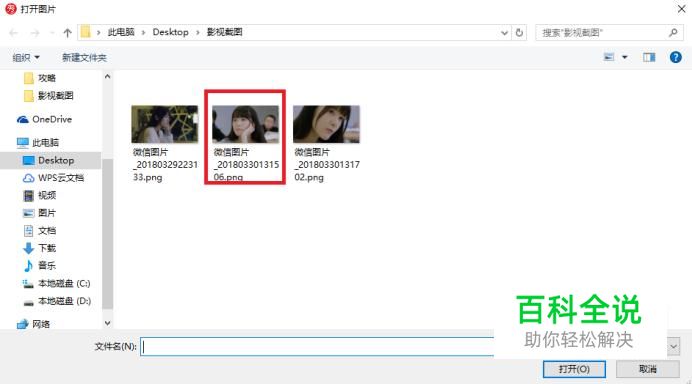Click the 文件名 input field
Image resolution: width=692 pixels, height=384 pixels.
coord(317,346)
